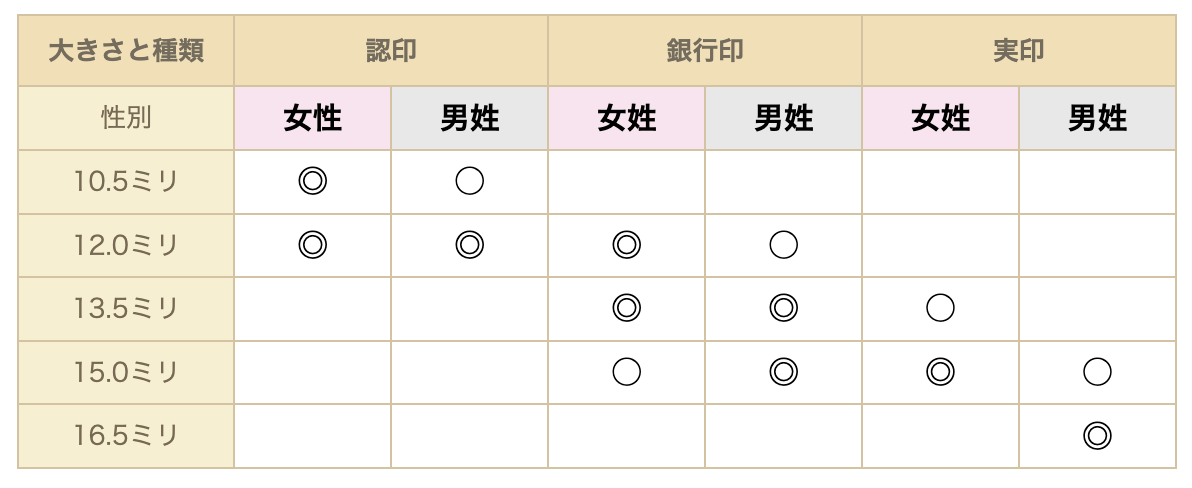Click double circle for 13.5ミリ 銀行印 男性

tap(784, 309)
